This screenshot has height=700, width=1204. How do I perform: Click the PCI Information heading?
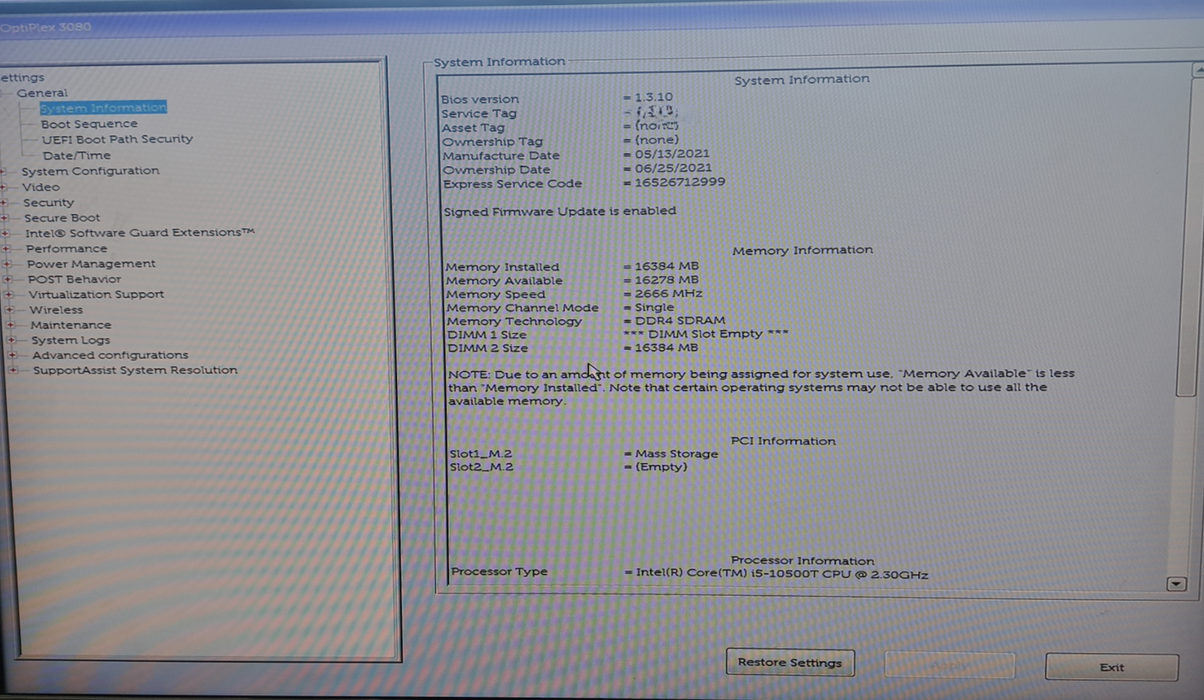(783, 441)
